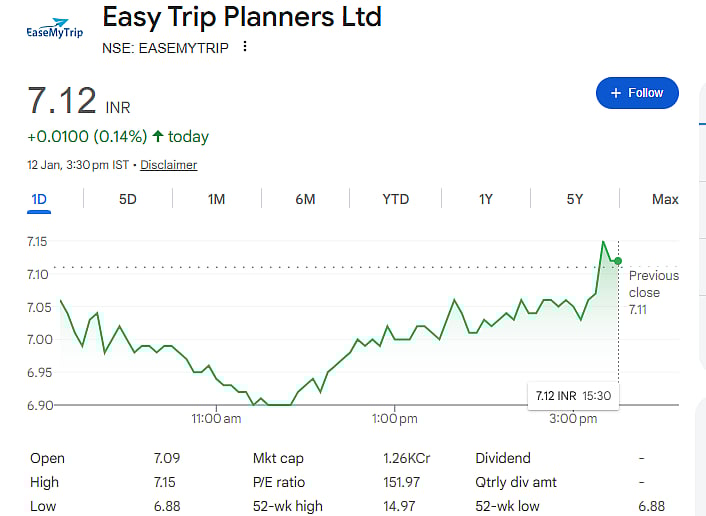Switch to the 5D chart range
706x516 pixels.
point(128,199)
